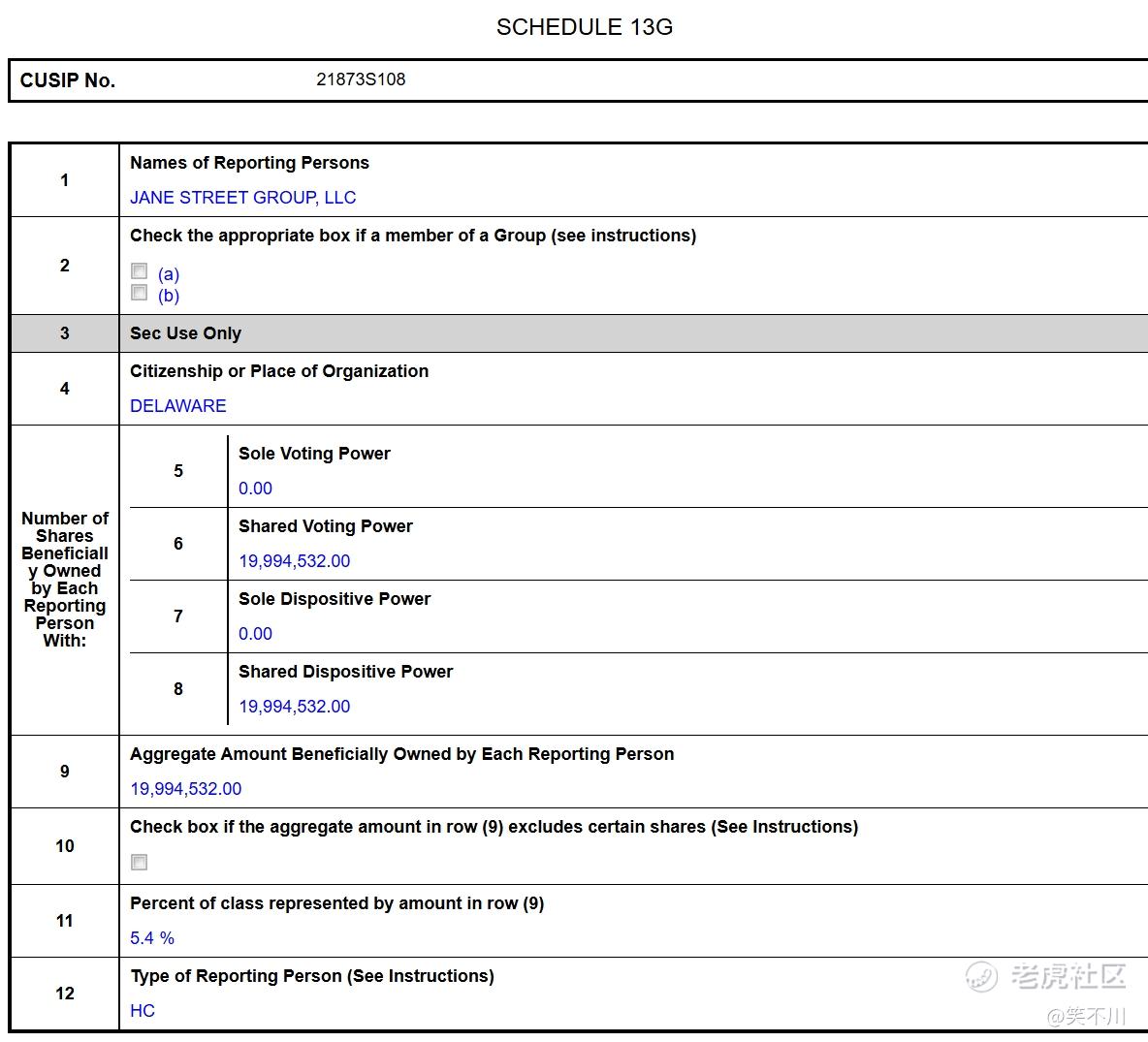The image size is (1148, 1042).
Task: Click the "Sec Use Only" row text
Action: (186, 333)
